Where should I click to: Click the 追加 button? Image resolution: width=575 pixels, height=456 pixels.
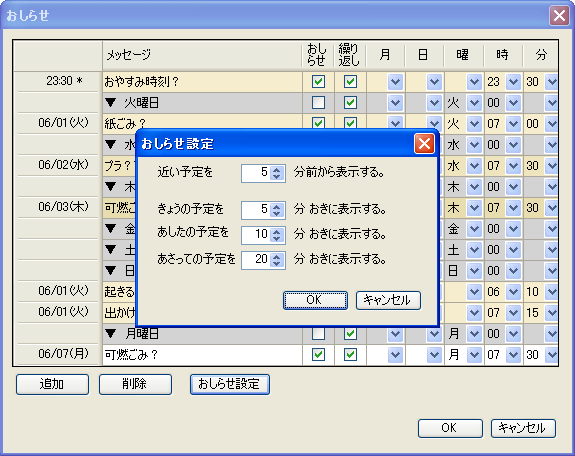(x=52, y=384)
